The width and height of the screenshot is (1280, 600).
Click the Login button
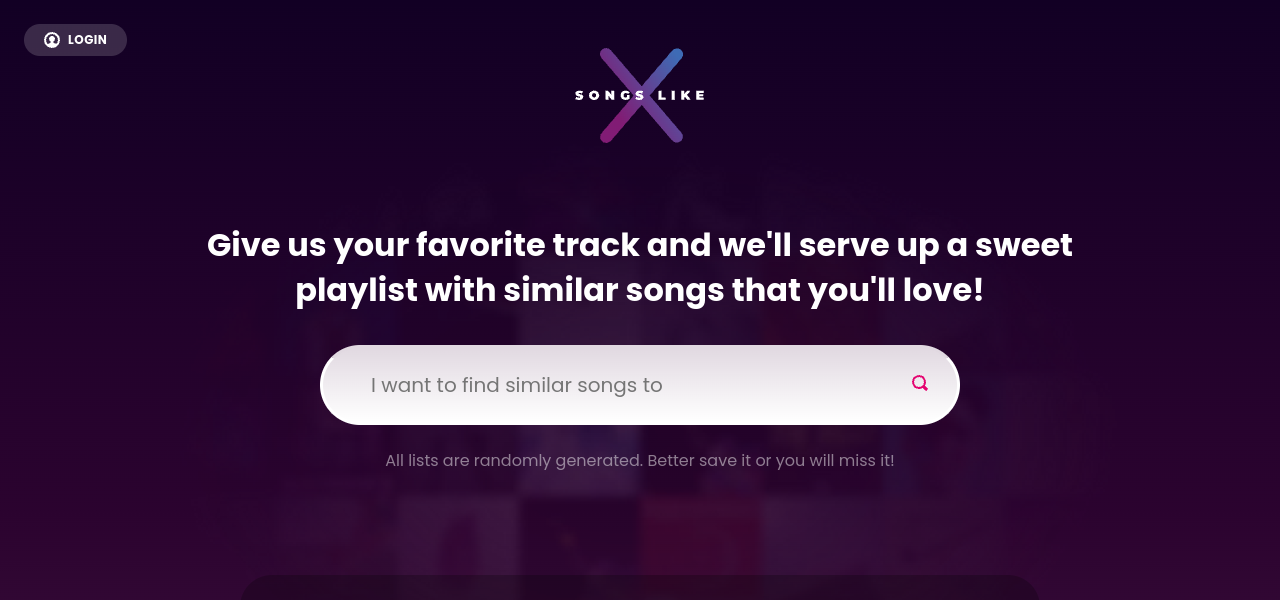coord(75,40)
